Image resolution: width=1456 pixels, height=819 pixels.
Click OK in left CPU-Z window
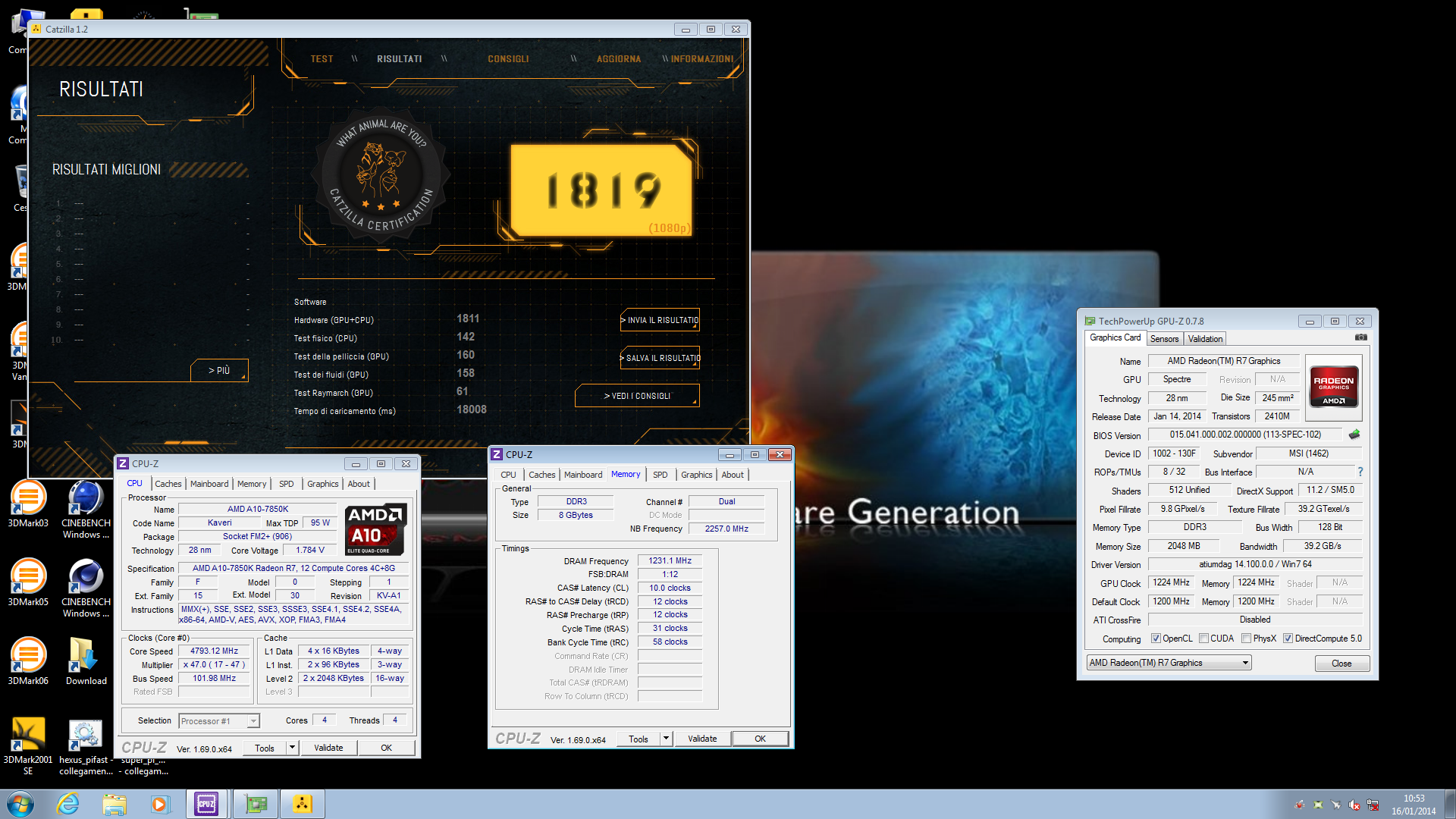[386, 748]
